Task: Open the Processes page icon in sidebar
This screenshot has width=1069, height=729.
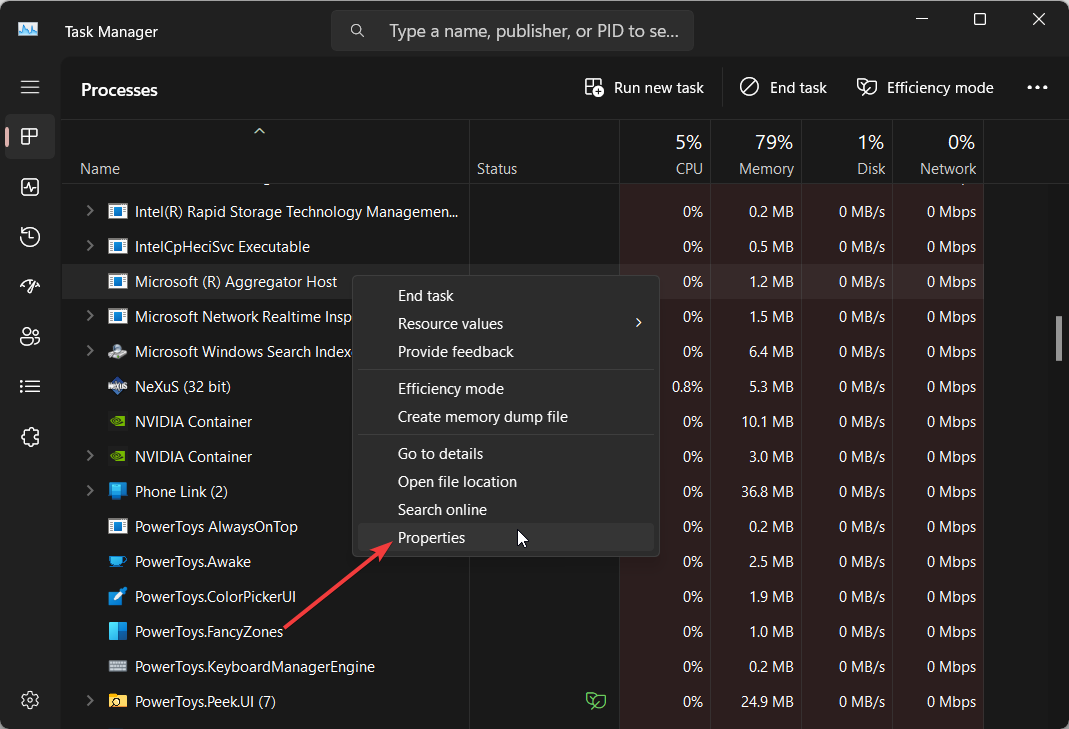Action: pyautogui.click(x=30, y=136)
